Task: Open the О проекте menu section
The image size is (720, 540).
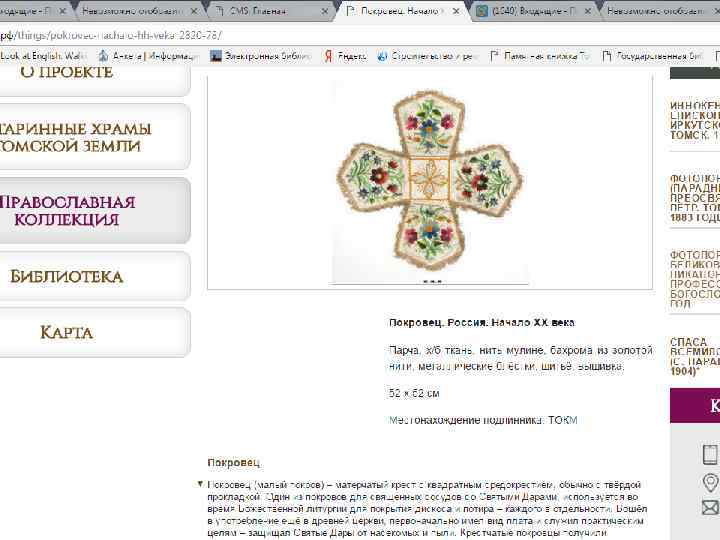Action: click(92, 78)
